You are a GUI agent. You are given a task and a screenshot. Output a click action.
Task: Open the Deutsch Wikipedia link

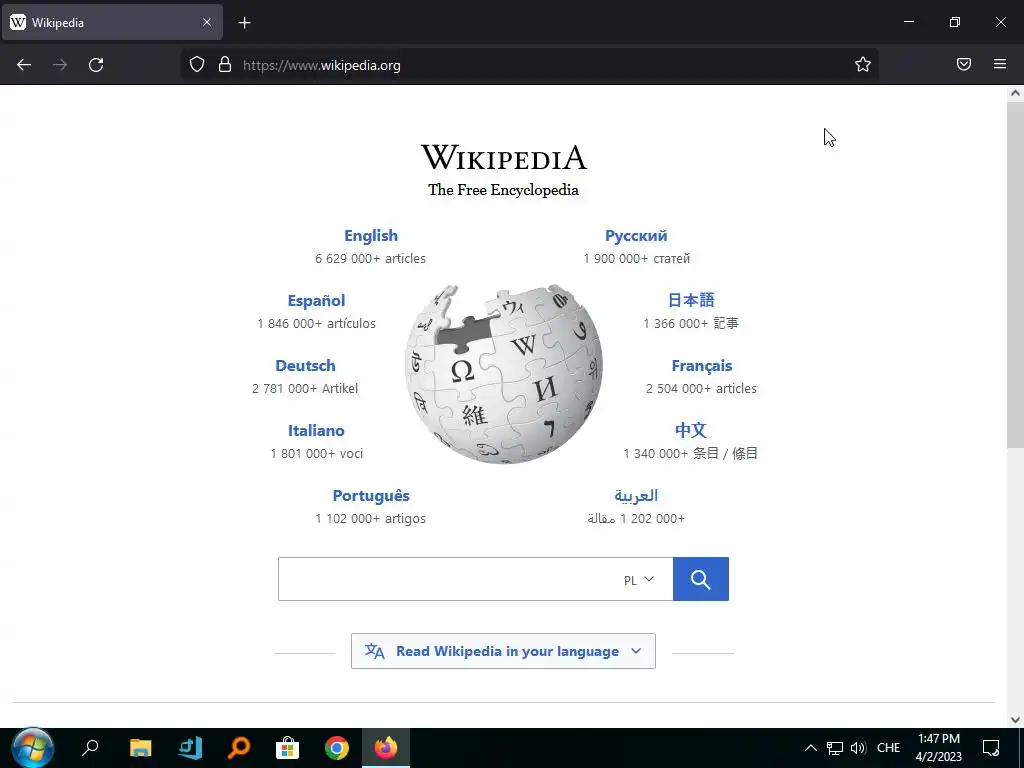pos(305,366)
